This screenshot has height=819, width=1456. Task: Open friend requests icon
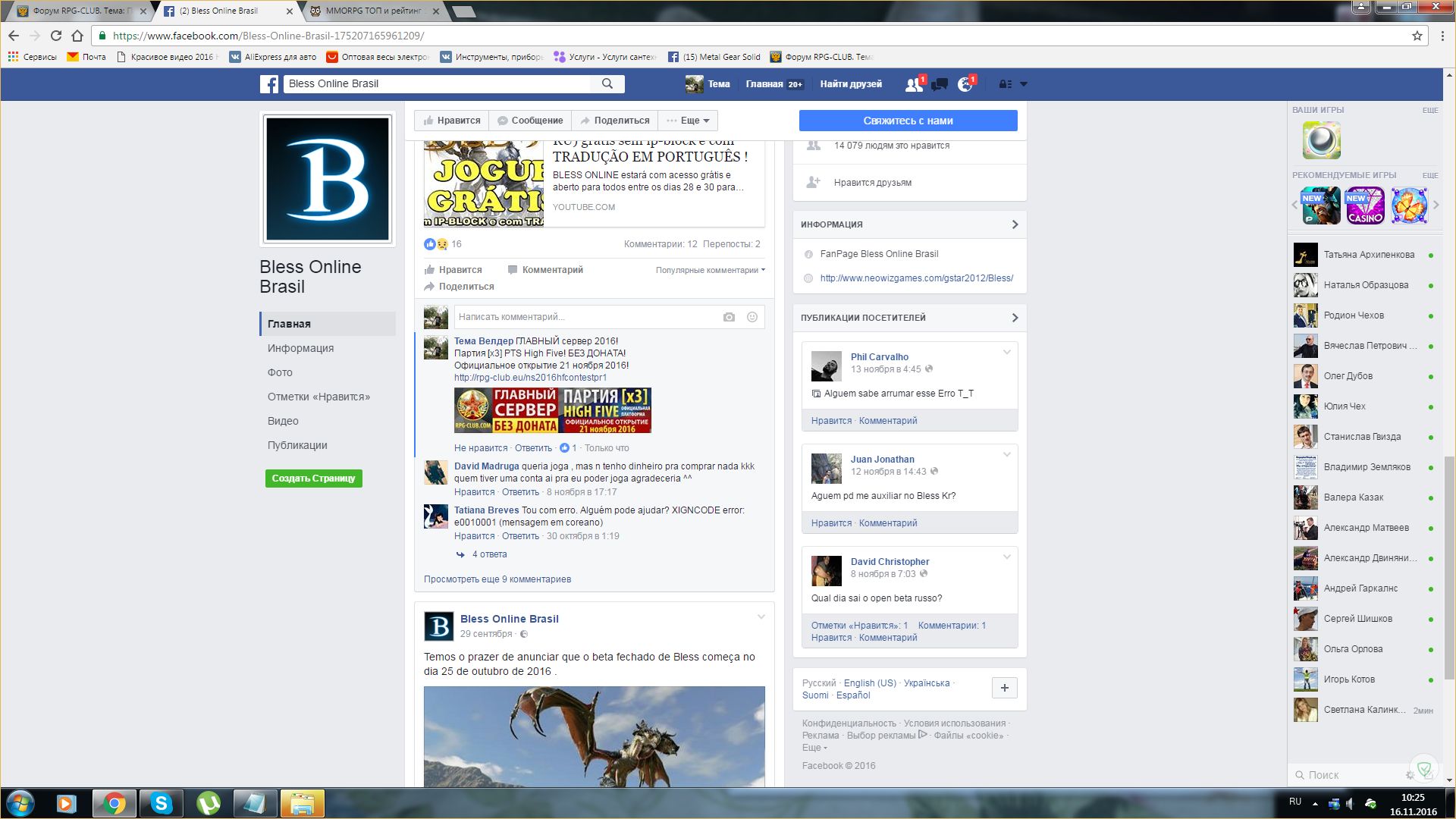[915, 84]
